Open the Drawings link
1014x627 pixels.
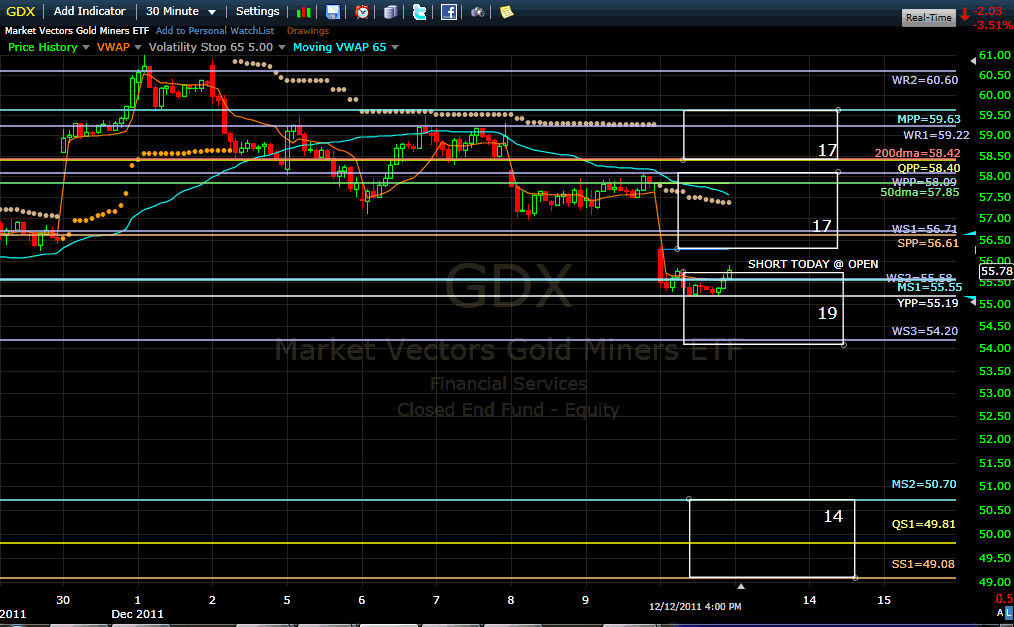pos(308,30)
